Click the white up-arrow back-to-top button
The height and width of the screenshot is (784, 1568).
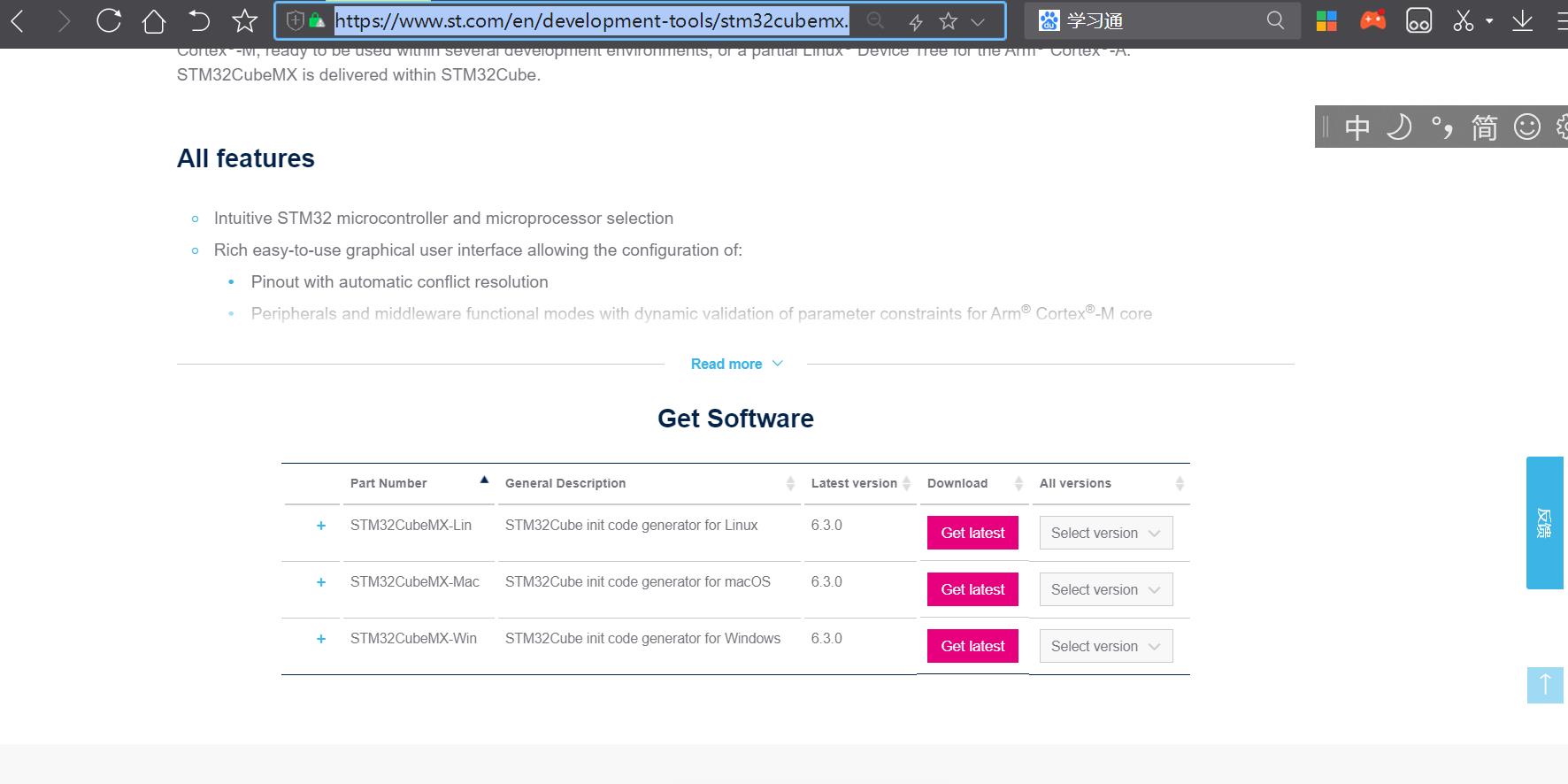click(1545, 685)
